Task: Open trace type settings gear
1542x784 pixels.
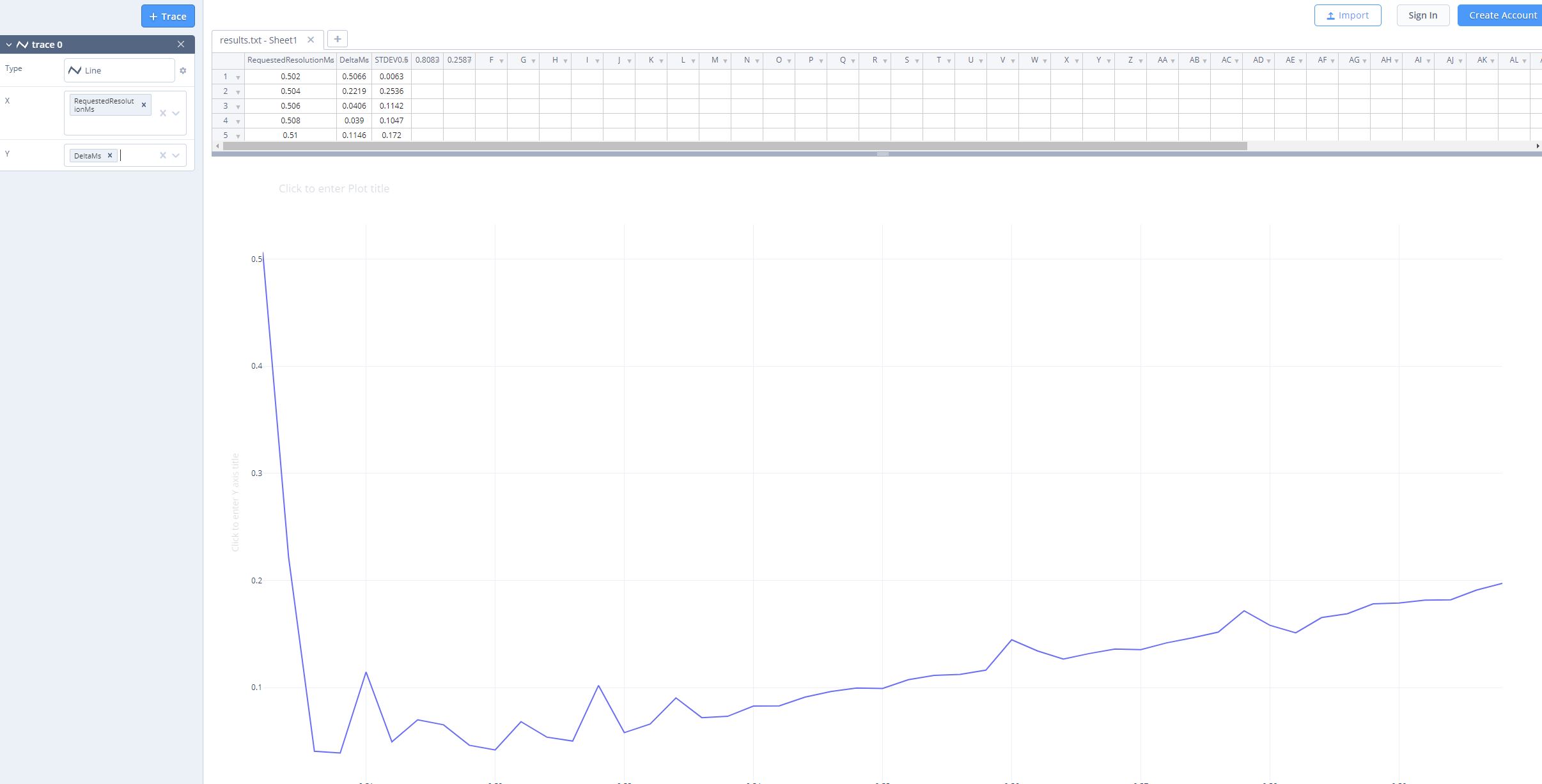Action: (183, 71)
